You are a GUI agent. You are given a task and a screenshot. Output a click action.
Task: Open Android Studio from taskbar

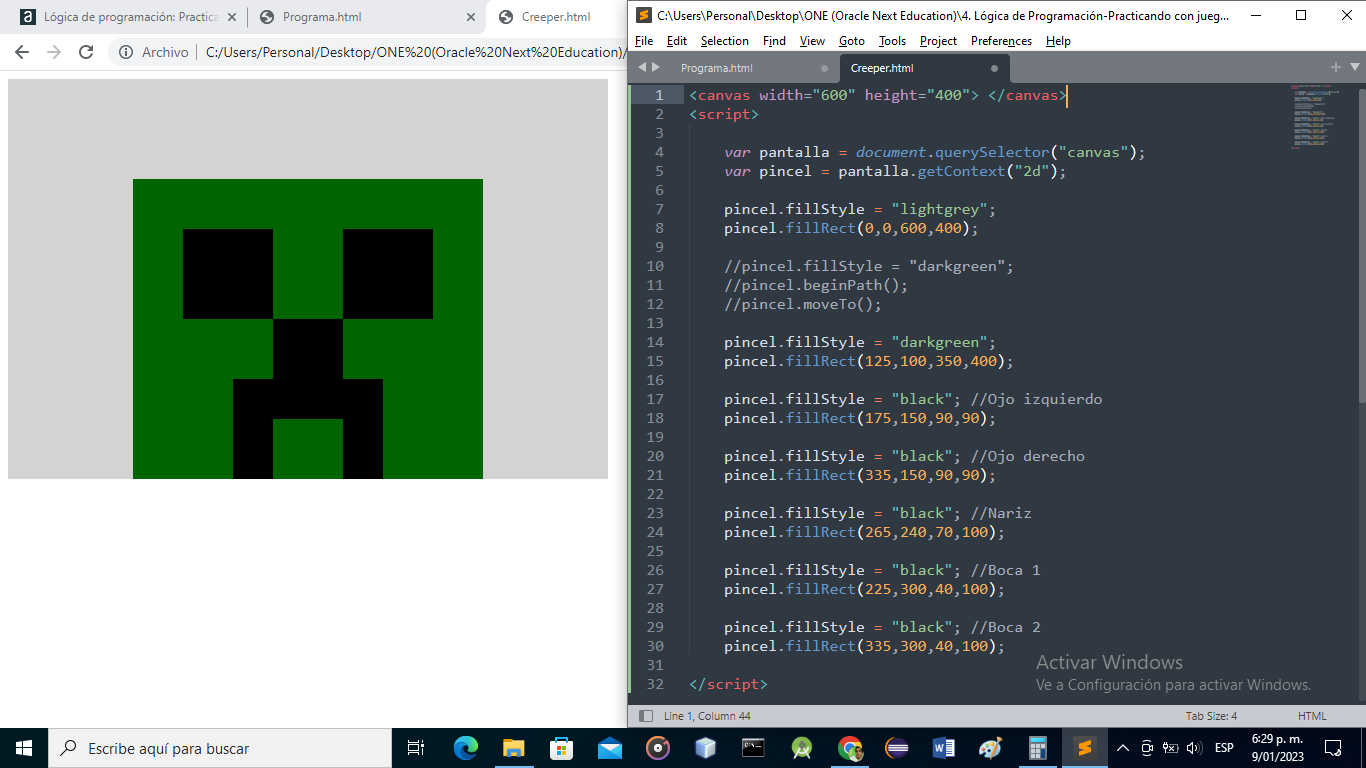801,748
